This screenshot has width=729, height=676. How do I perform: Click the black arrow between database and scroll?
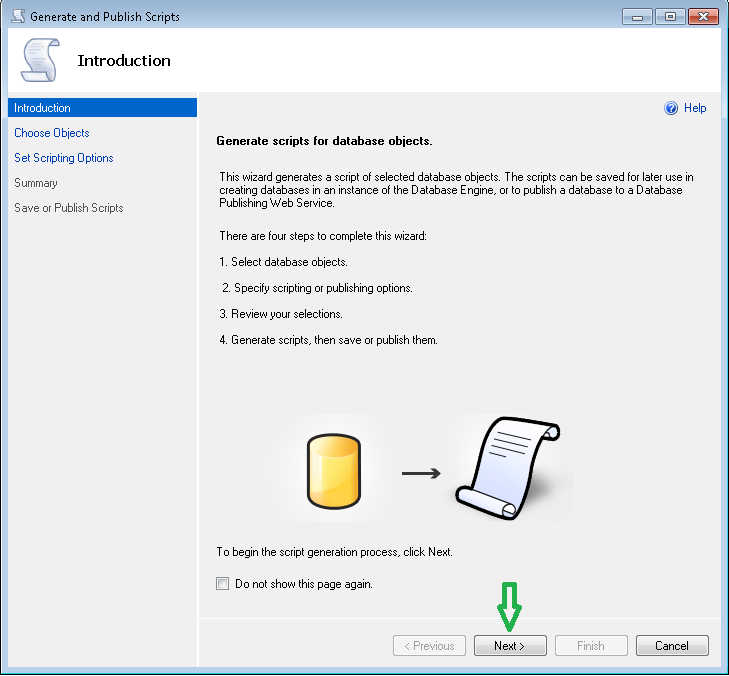tap(421, 472)
